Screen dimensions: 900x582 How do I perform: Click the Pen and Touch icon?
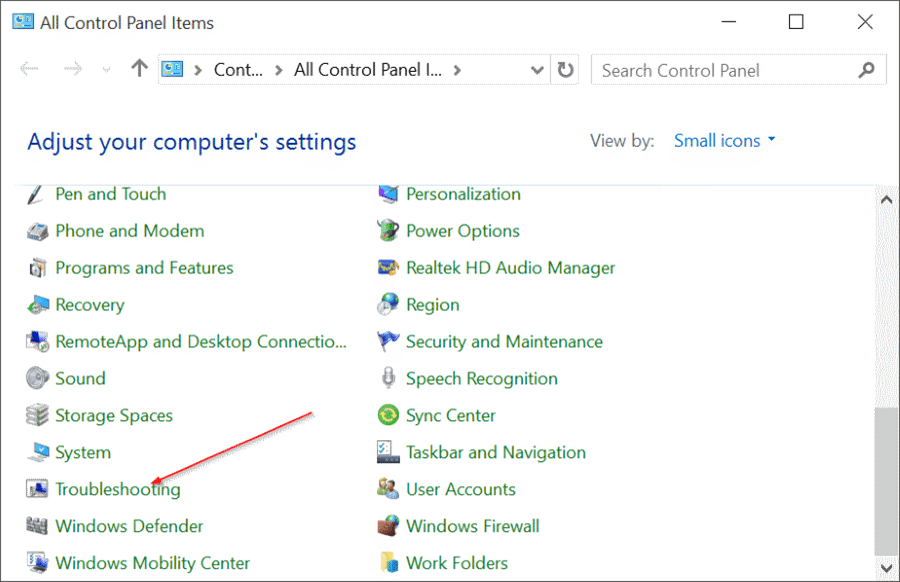tap(36, 195)
